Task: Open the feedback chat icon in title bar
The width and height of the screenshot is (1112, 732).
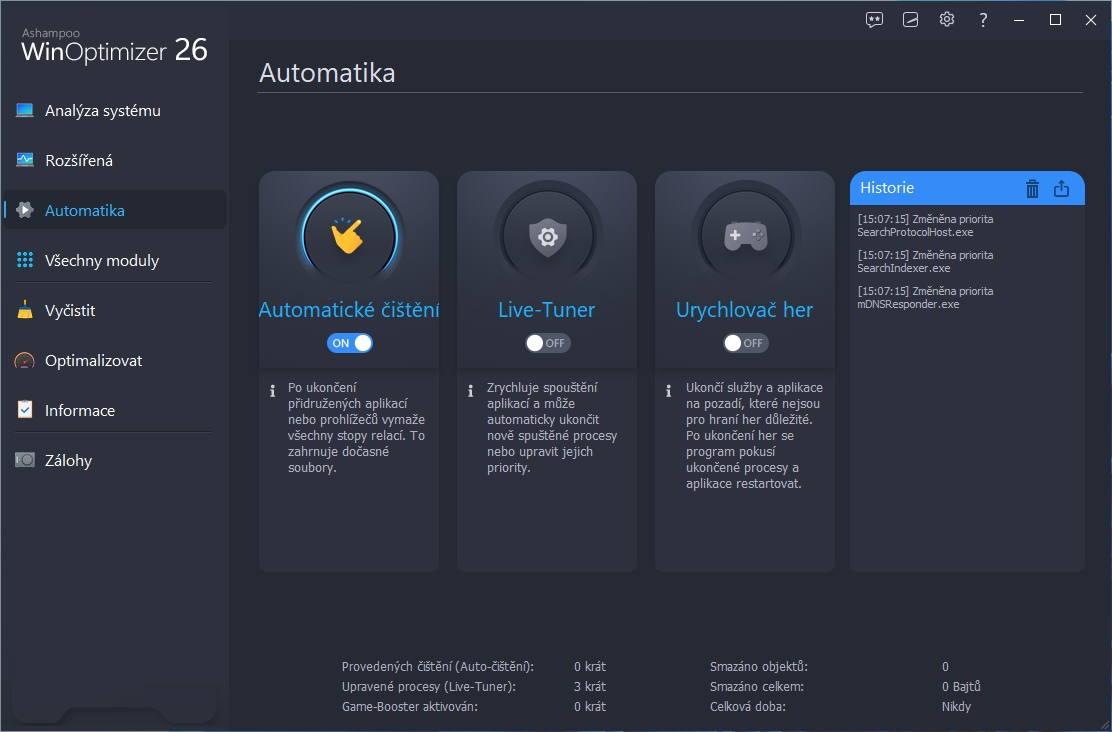Action: [x=874, y=20]
